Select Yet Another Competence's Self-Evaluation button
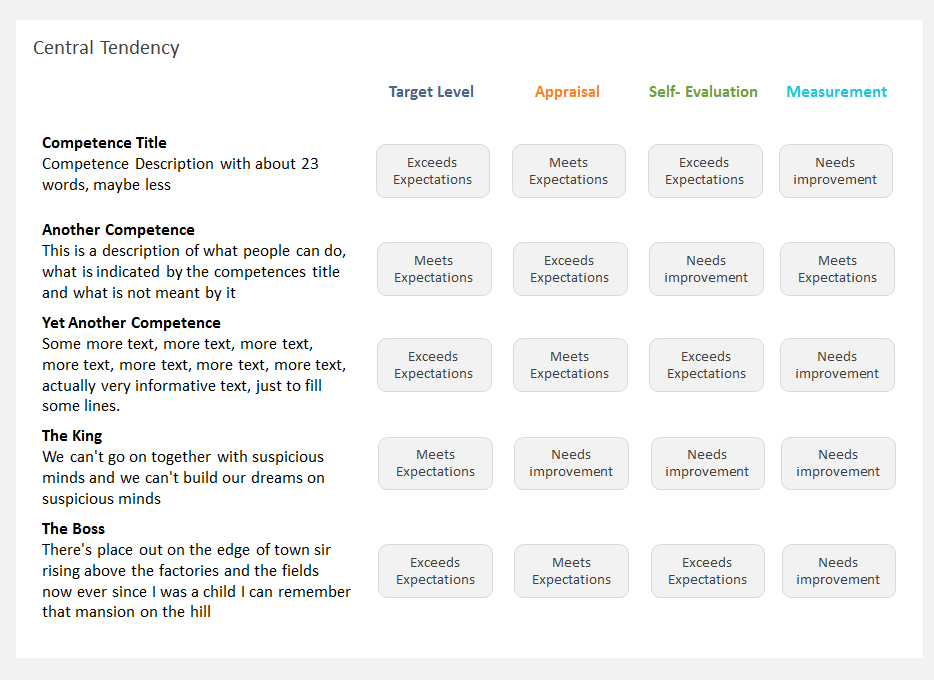The image size is (934, 680). (x=706, y=365)
